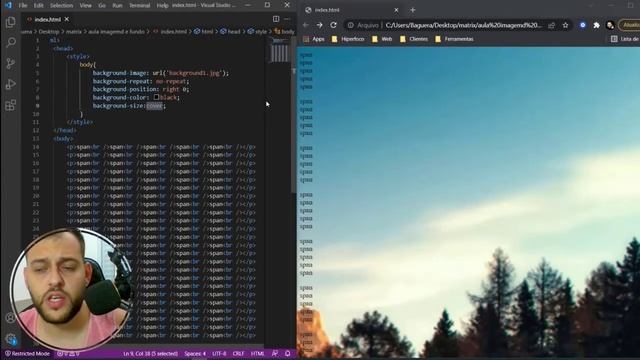Open the Run and Debug view
Screen dimensions: 640x360
click(x=11, y=84)
